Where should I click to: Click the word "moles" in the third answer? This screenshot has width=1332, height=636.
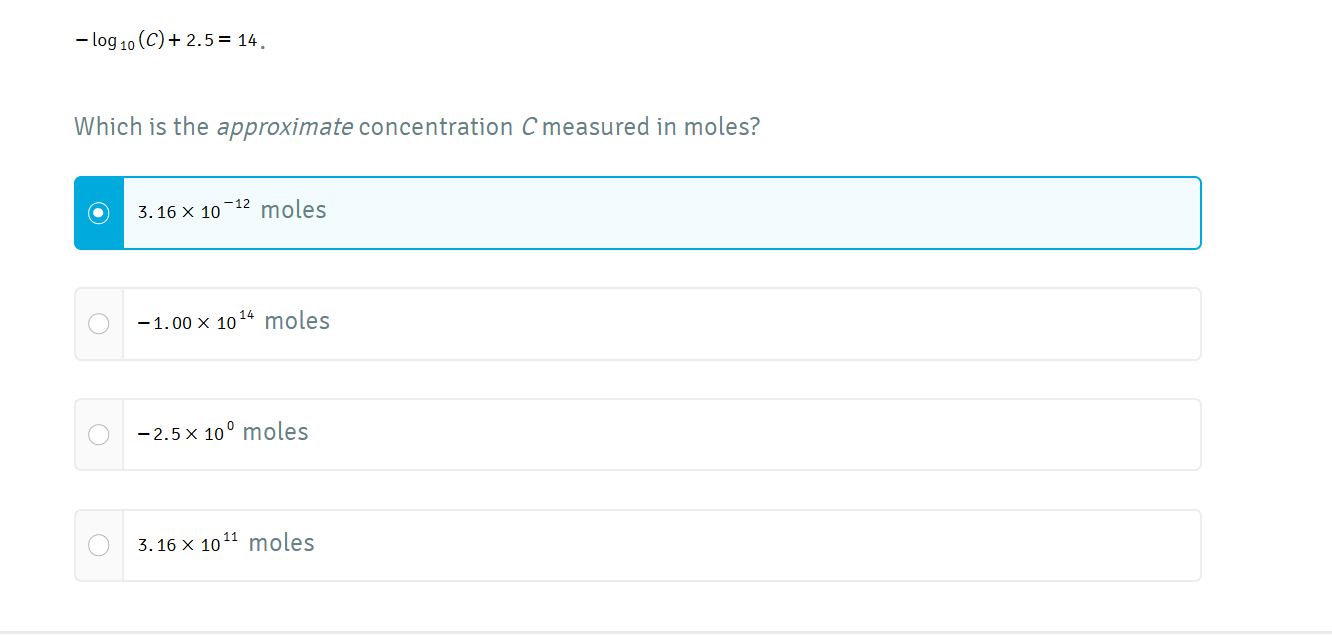tap(276, 432)
